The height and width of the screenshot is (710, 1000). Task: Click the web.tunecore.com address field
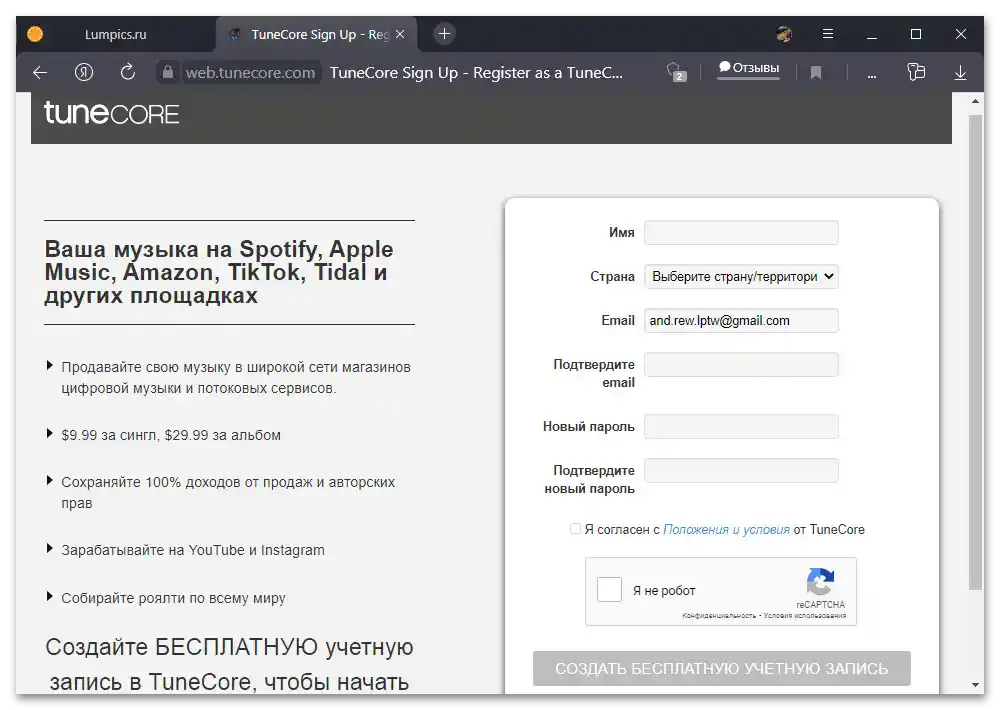251,73
